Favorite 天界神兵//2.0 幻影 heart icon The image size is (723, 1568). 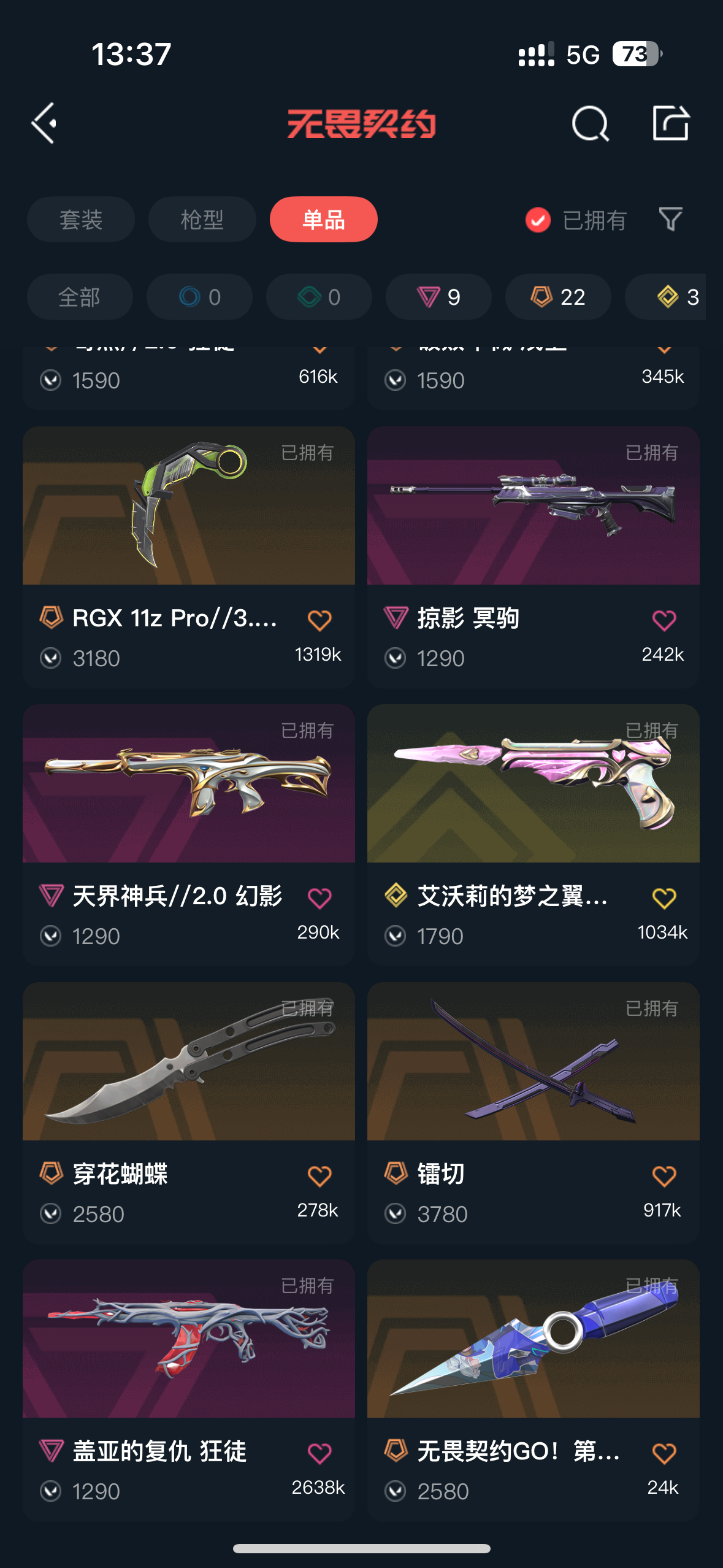point(319,898)
